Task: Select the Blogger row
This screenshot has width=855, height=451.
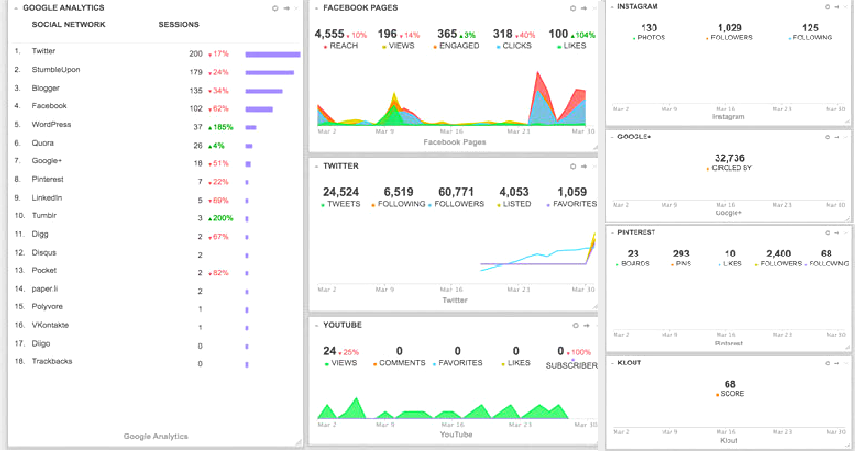Action: pos(157,89)
